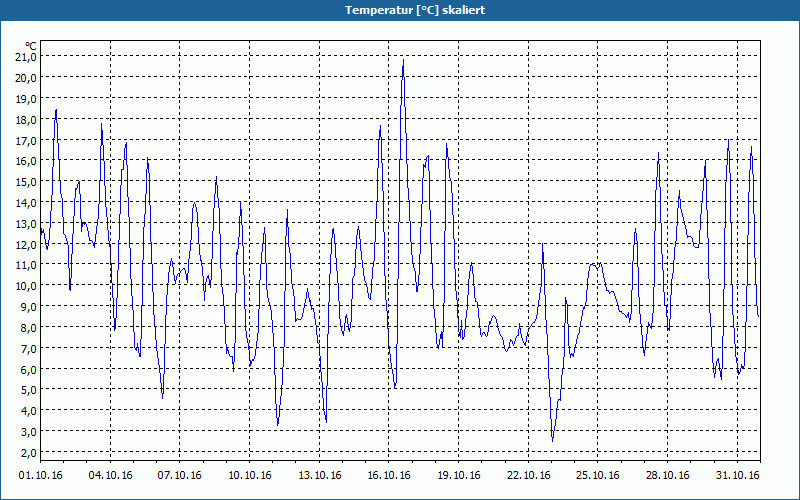Screen dimensions: 800x500
Task: Click the 18,0 y-axis label
Action: [x=27, y=119]
